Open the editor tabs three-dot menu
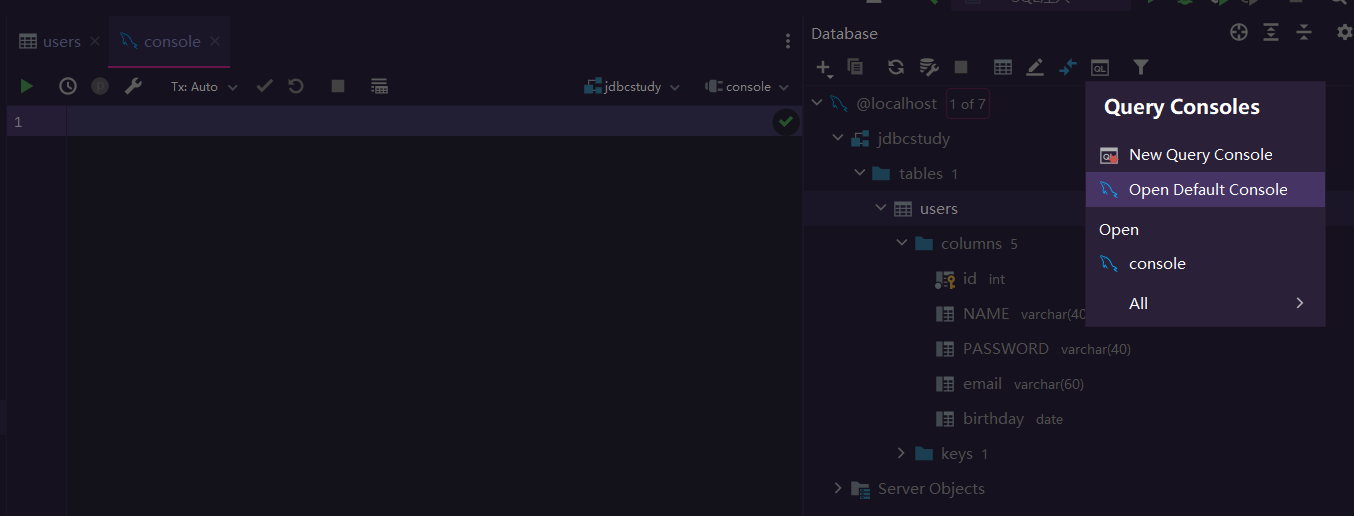This screenshot has width=1354, height=516. click(x=788, y=41)
